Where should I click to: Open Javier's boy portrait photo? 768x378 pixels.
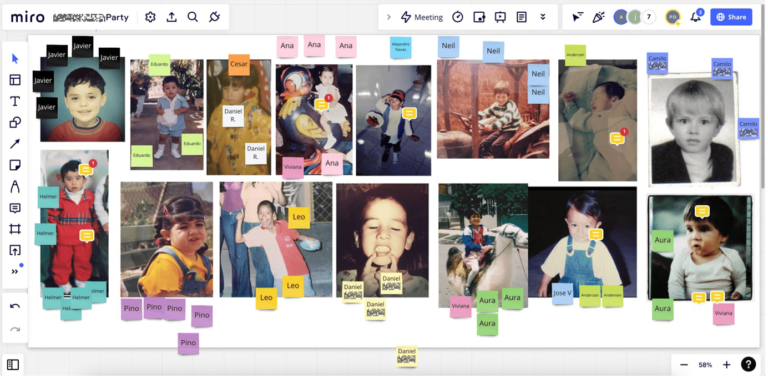82,99
